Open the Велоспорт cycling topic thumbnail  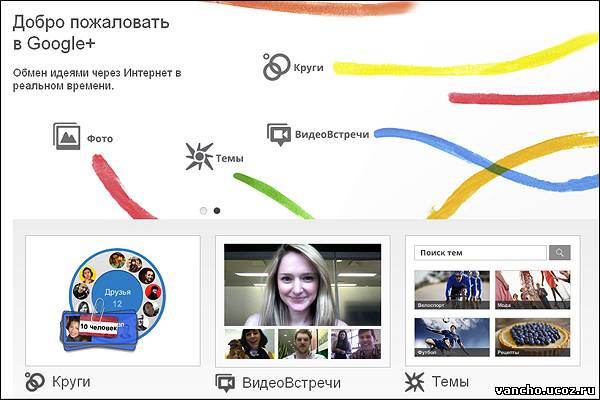click(452, 289)
